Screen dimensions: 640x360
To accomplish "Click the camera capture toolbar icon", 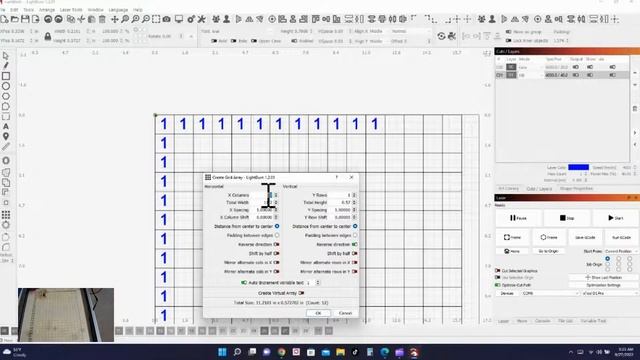I will click(x=167, y=19).
